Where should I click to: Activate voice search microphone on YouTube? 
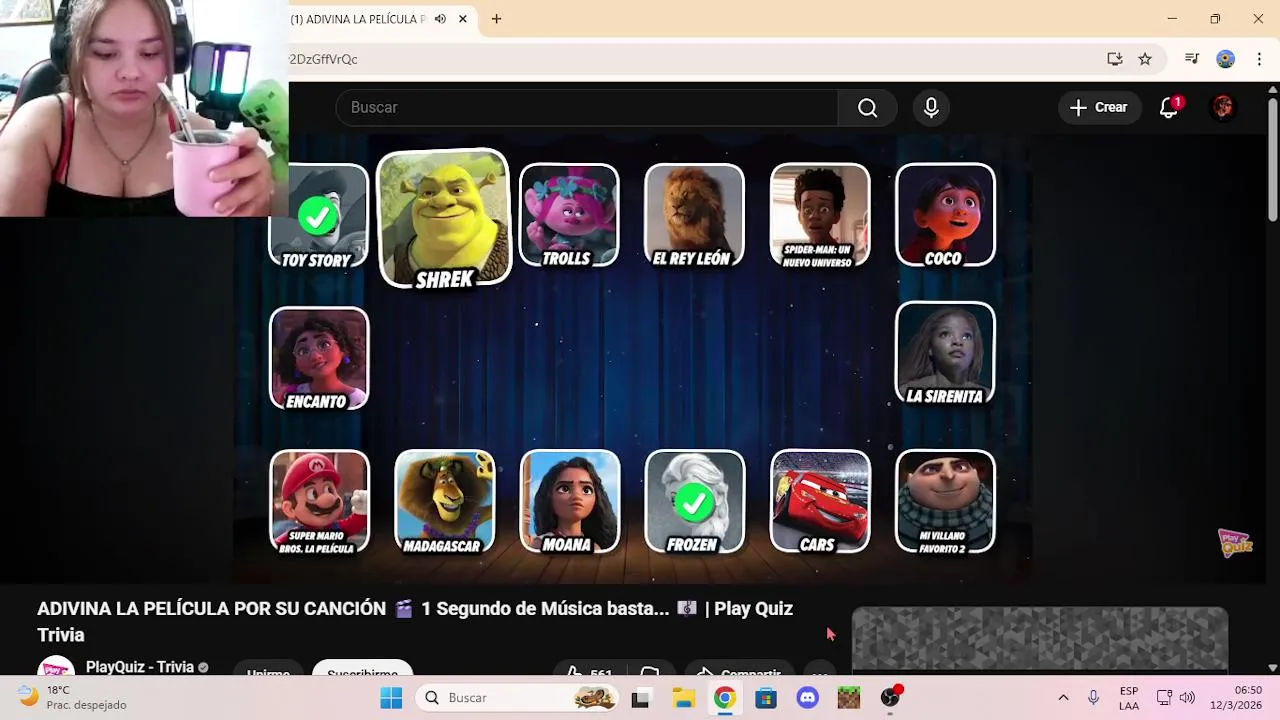(x=931, y=108)
